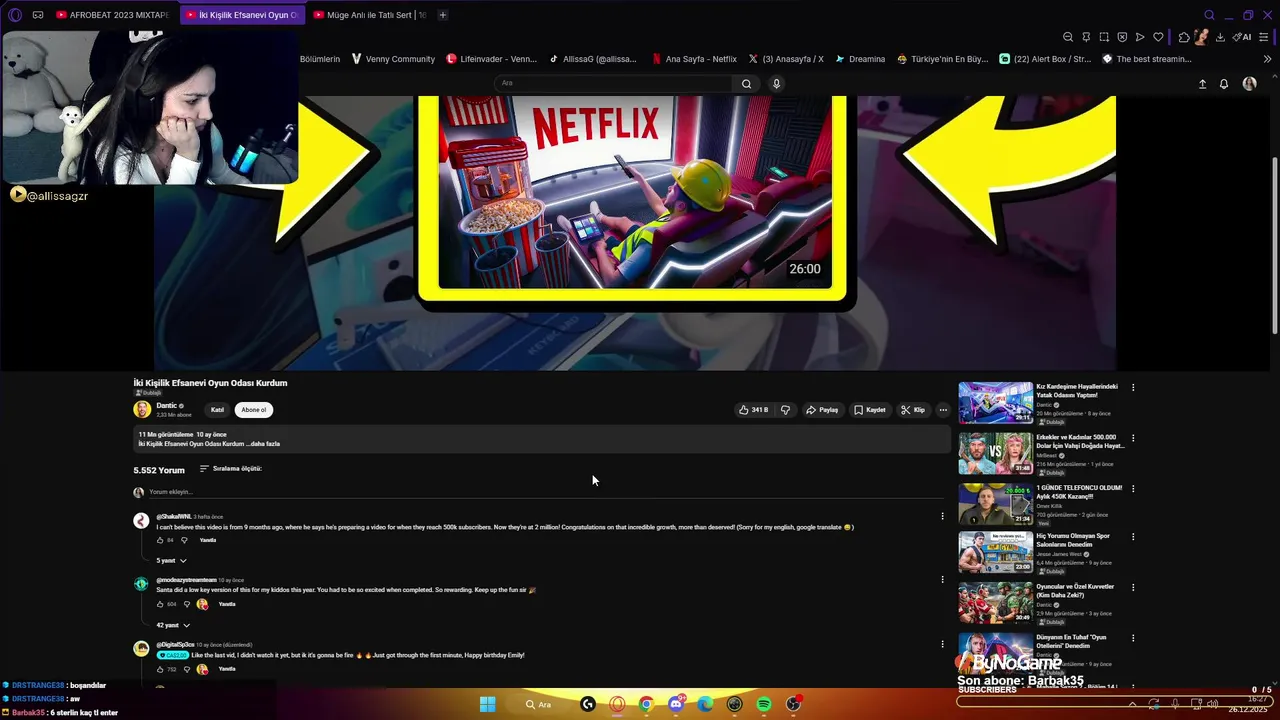Screen dimensions: 1280x720
Task: Click the pin icon in address bar
Action: click(x=1086, y=37)
